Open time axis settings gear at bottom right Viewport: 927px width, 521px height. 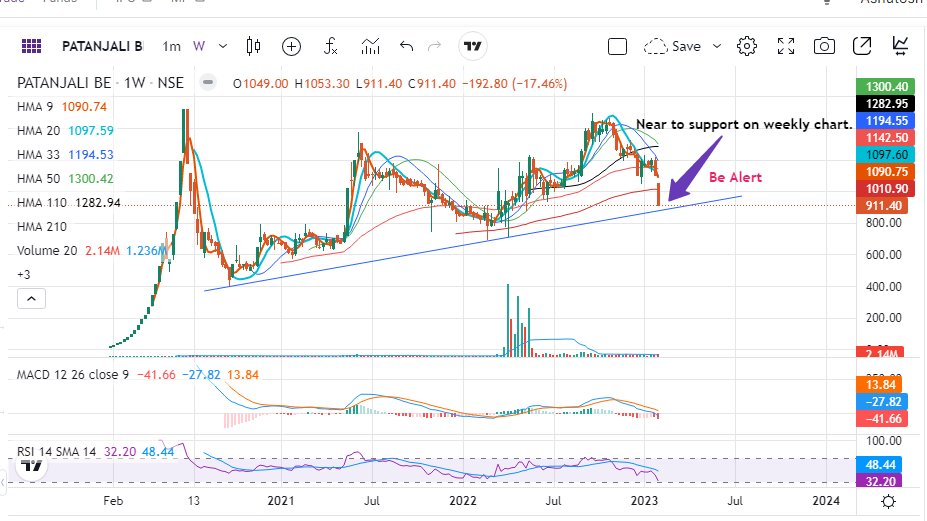(888, 501)
